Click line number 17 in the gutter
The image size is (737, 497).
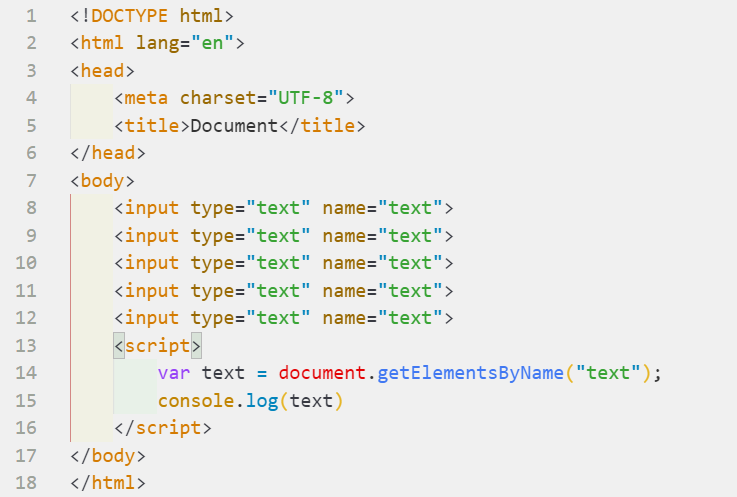tap(26, 456)
